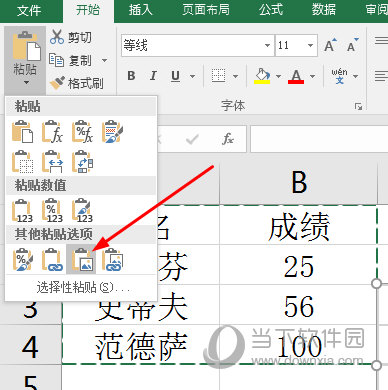Click the Insert Function fx button in formula bar
The width and height of the screenshot is (388, 390).
228,139
